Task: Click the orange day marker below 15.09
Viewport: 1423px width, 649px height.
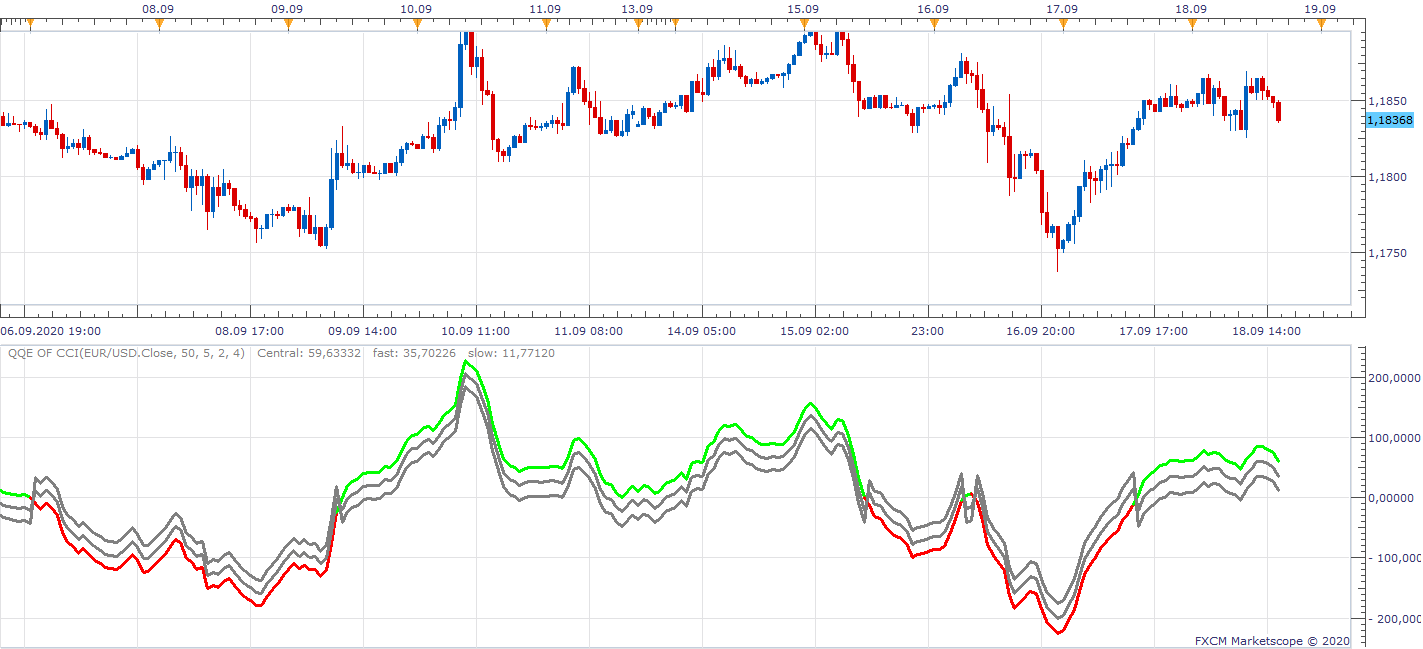Action: (804, 24)
